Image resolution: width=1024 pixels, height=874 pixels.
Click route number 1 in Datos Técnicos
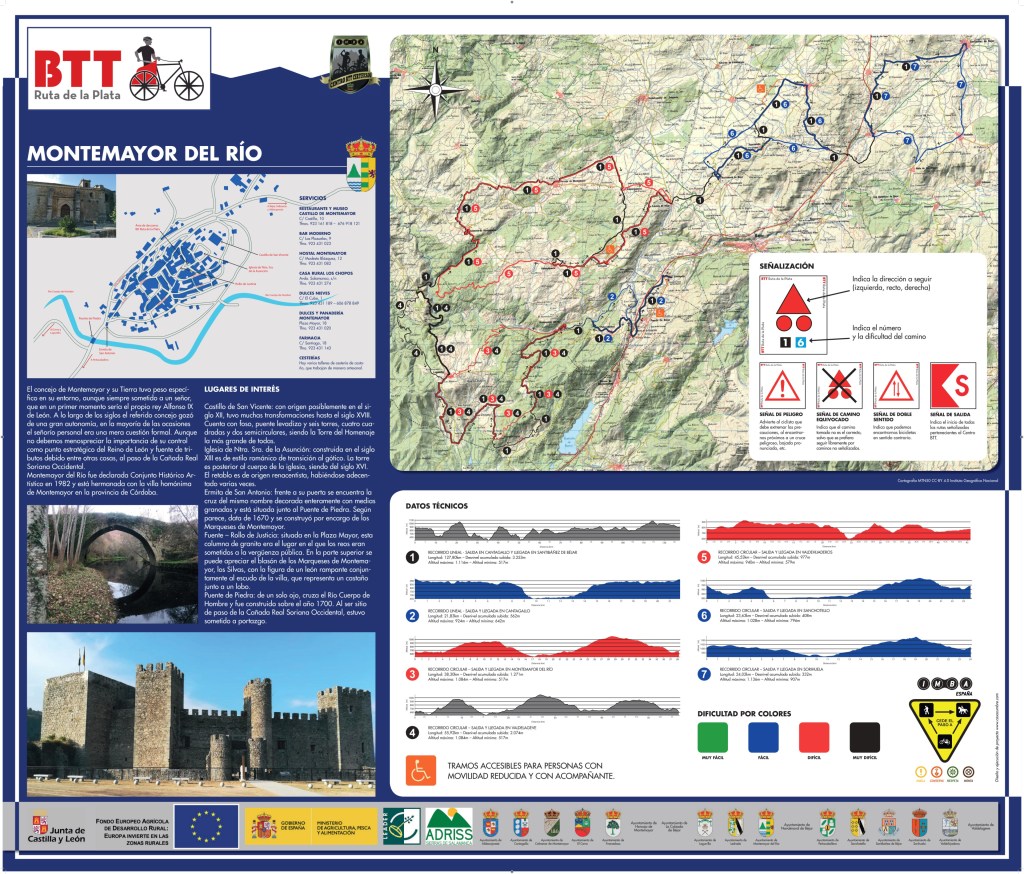412,559
